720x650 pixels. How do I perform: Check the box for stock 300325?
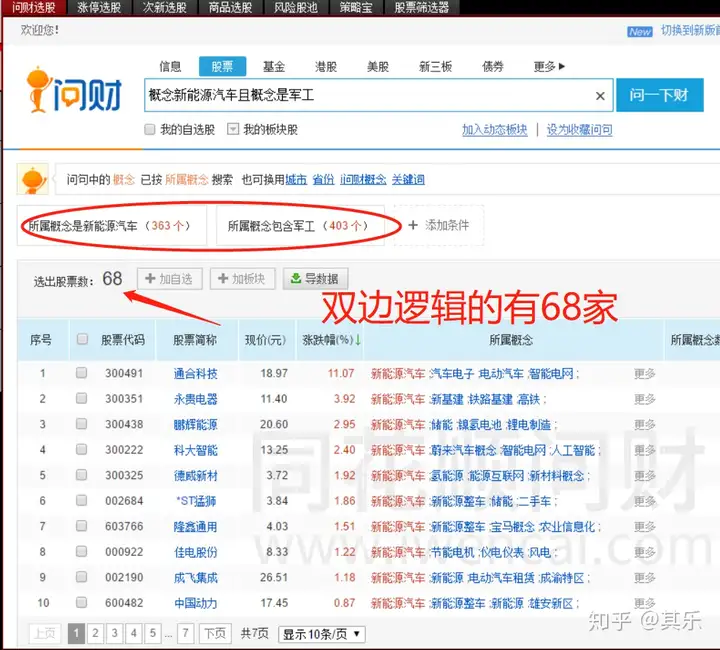click(81, 474)
